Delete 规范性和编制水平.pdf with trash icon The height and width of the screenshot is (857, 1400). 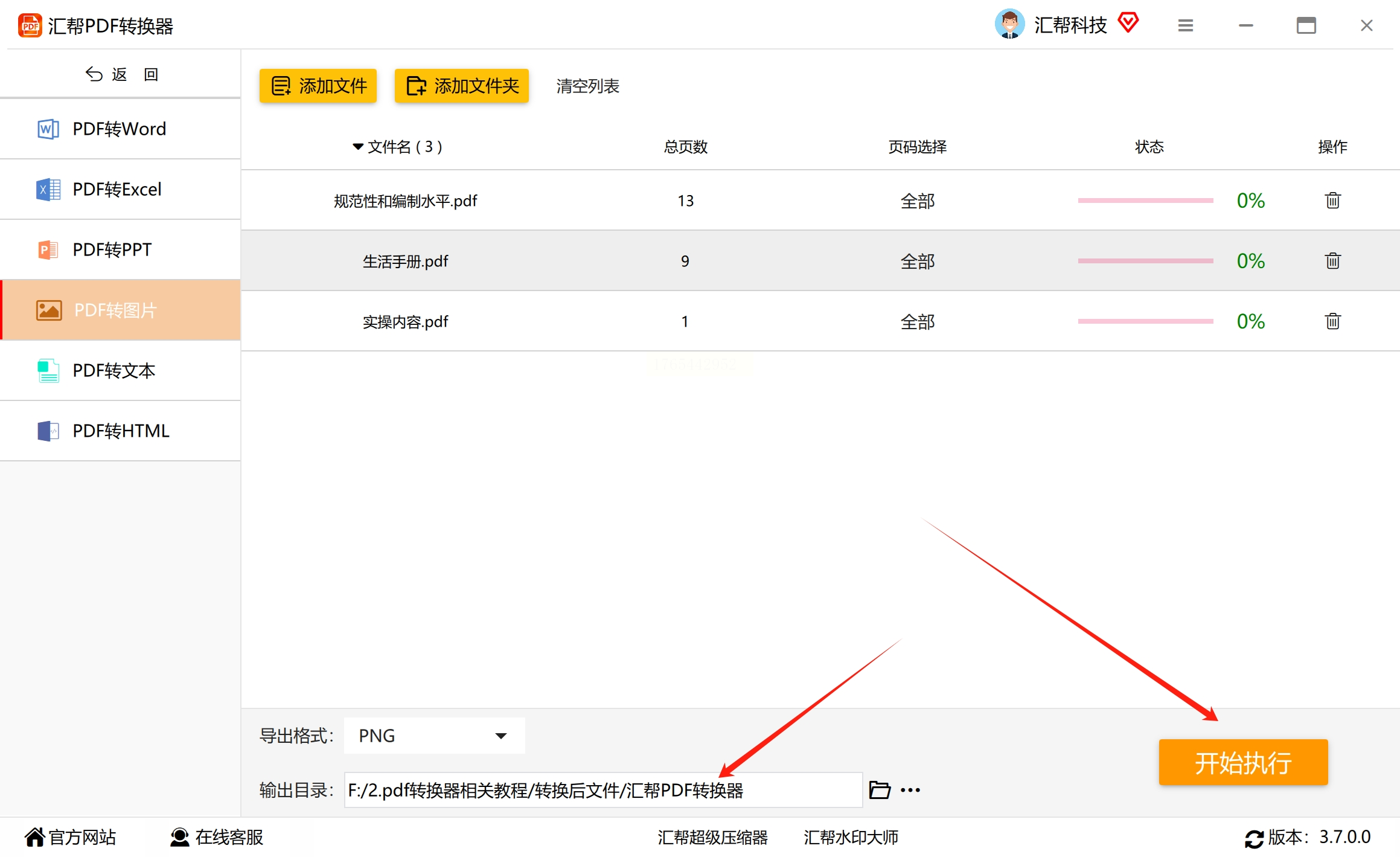1332,200
